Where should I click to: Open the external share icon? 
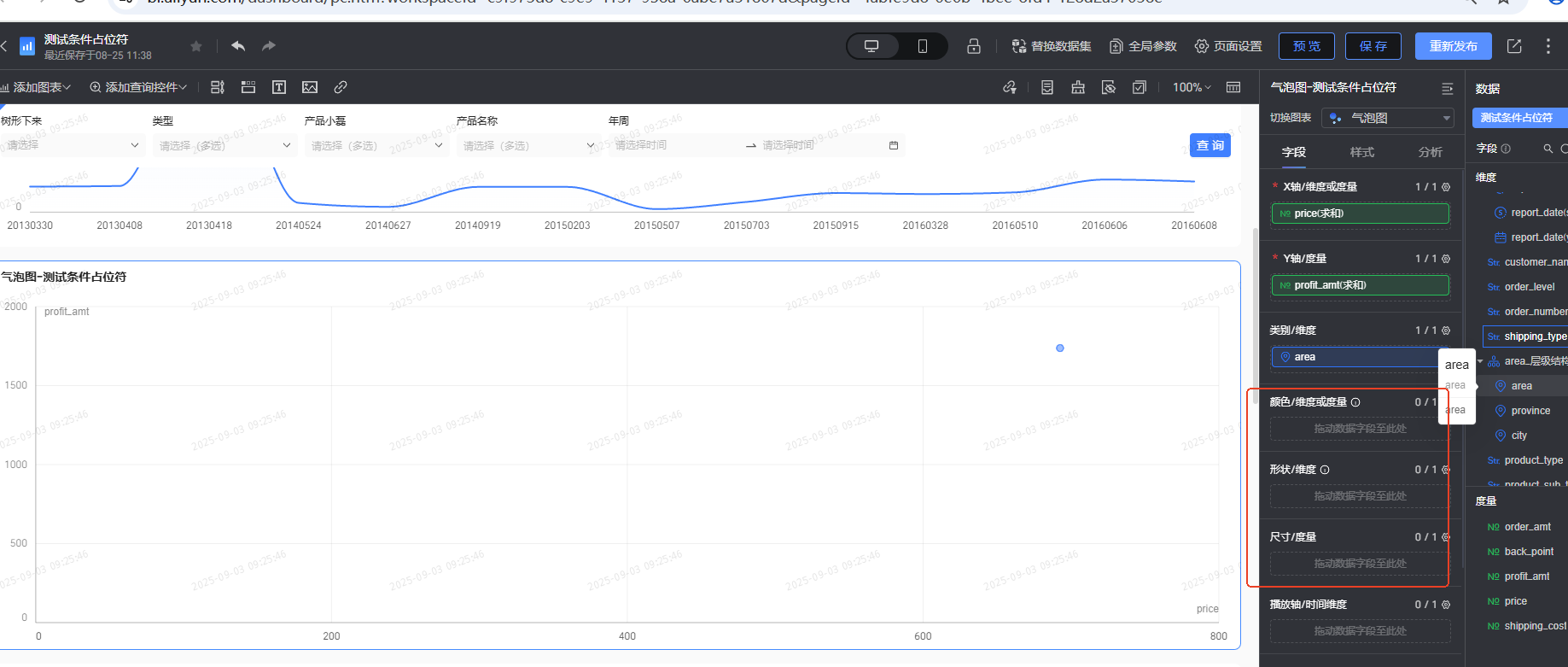click(x=1514, y=46)
